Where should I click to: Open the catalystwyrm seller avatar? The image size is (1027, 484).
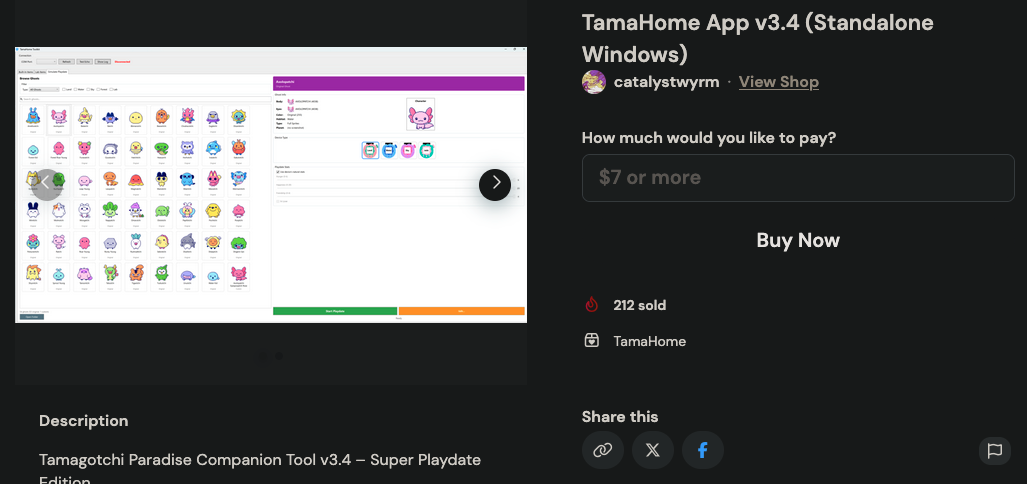pos(594,82)
